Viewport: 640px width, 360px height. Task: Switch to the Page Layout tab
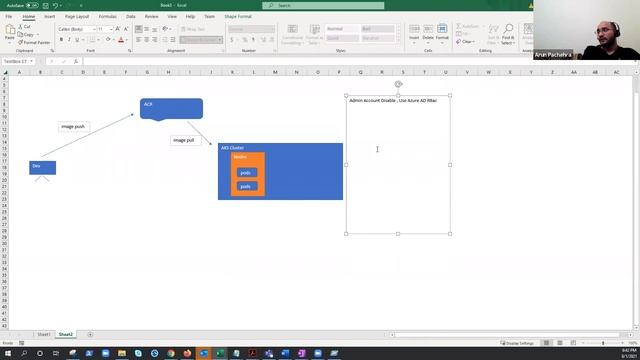pyautogui.click(x=77, y=17)
